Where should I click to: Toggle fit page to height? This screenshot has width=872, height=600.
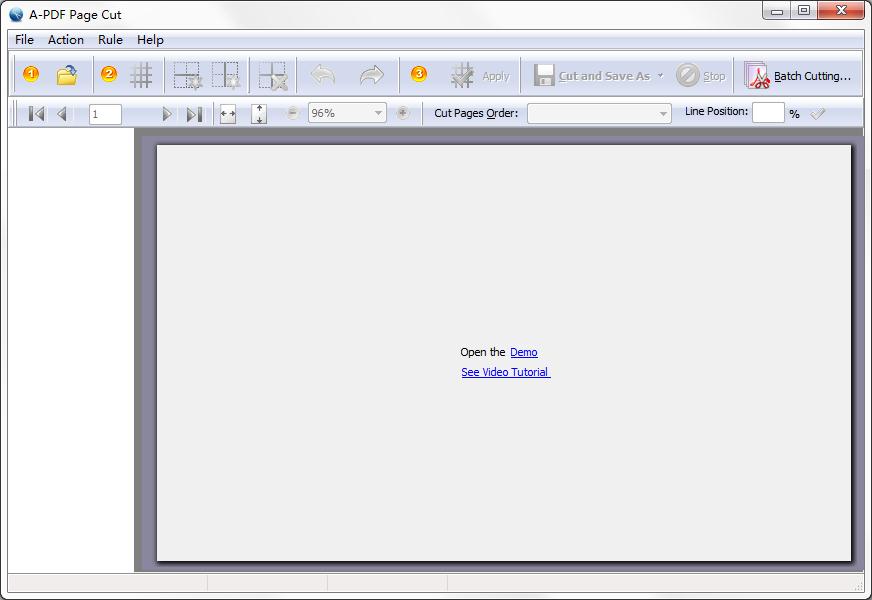(257, 113)
